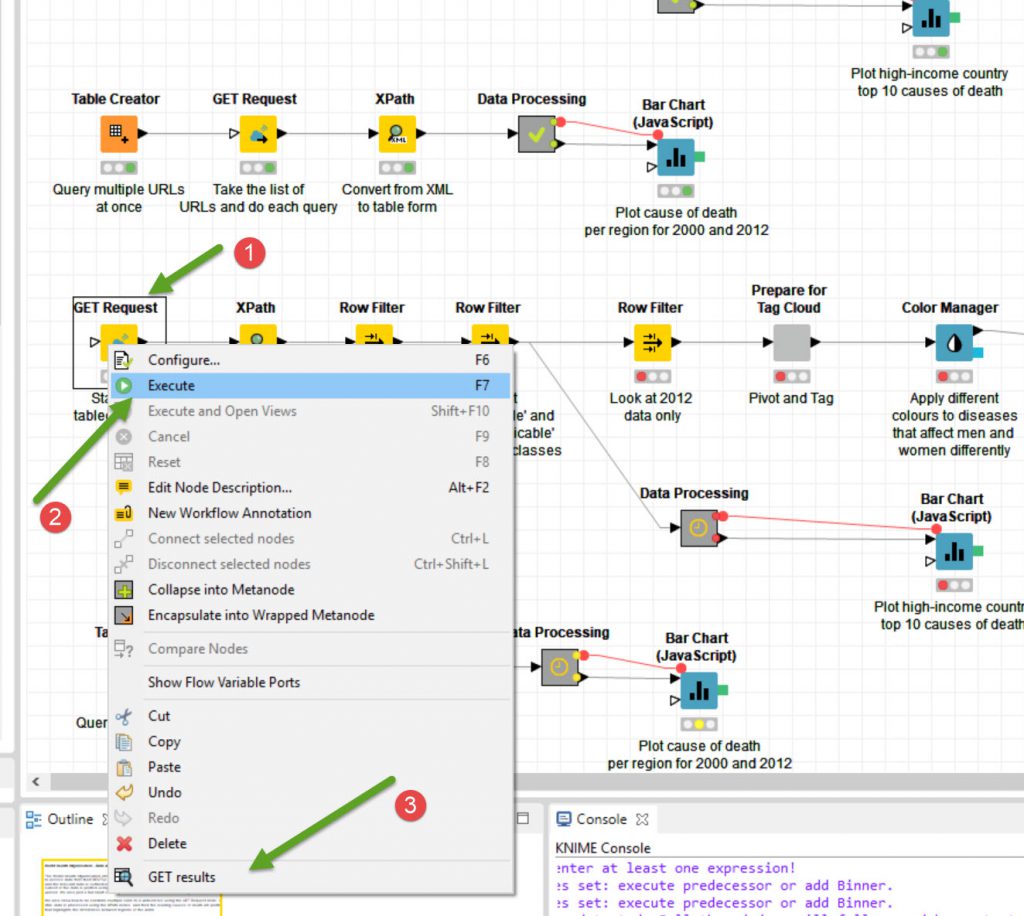Click the Data Processing node with checkmark

(x=537, y=134)
